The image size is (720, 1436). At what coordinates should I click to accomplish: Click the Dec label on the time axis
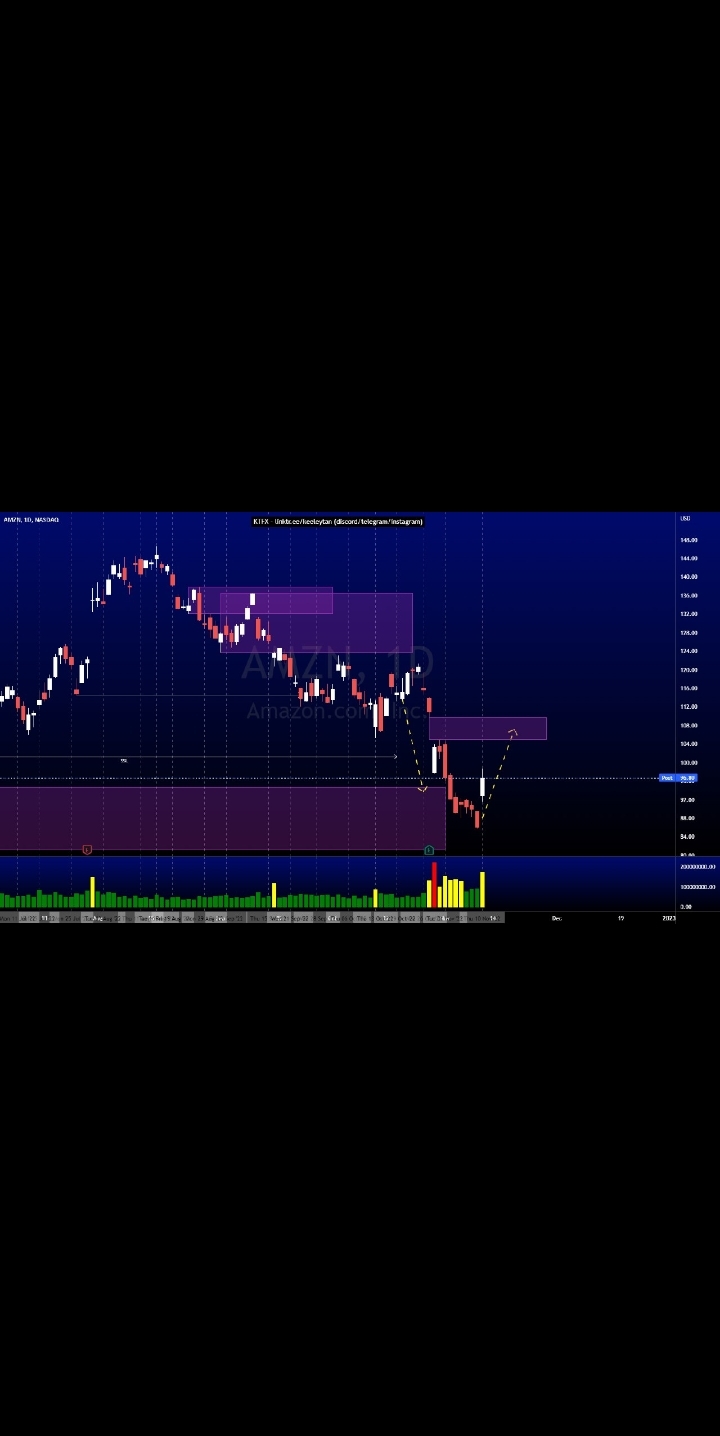[x=557, y=918]
